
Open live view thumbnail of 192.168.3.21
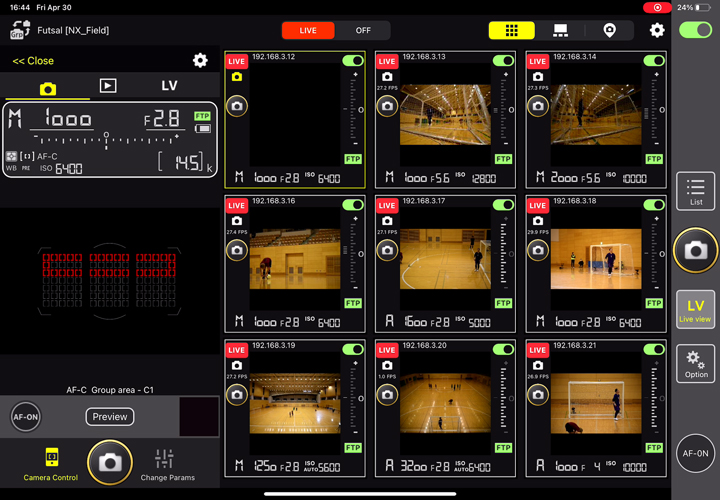click(596, 403)
